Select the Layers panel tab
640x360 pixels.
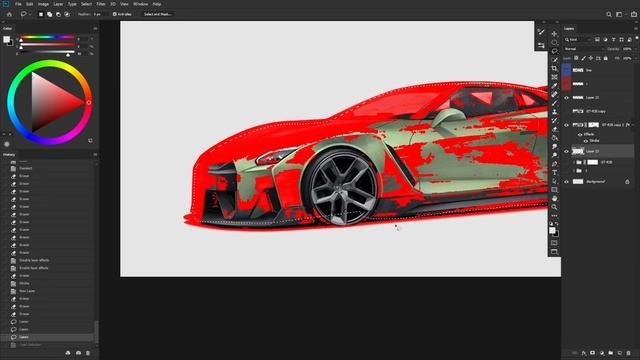(569, 29)
